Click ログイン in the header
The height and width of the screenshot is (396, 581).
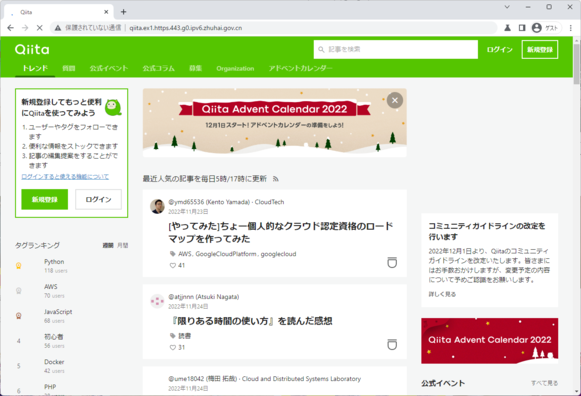point(499,50)
